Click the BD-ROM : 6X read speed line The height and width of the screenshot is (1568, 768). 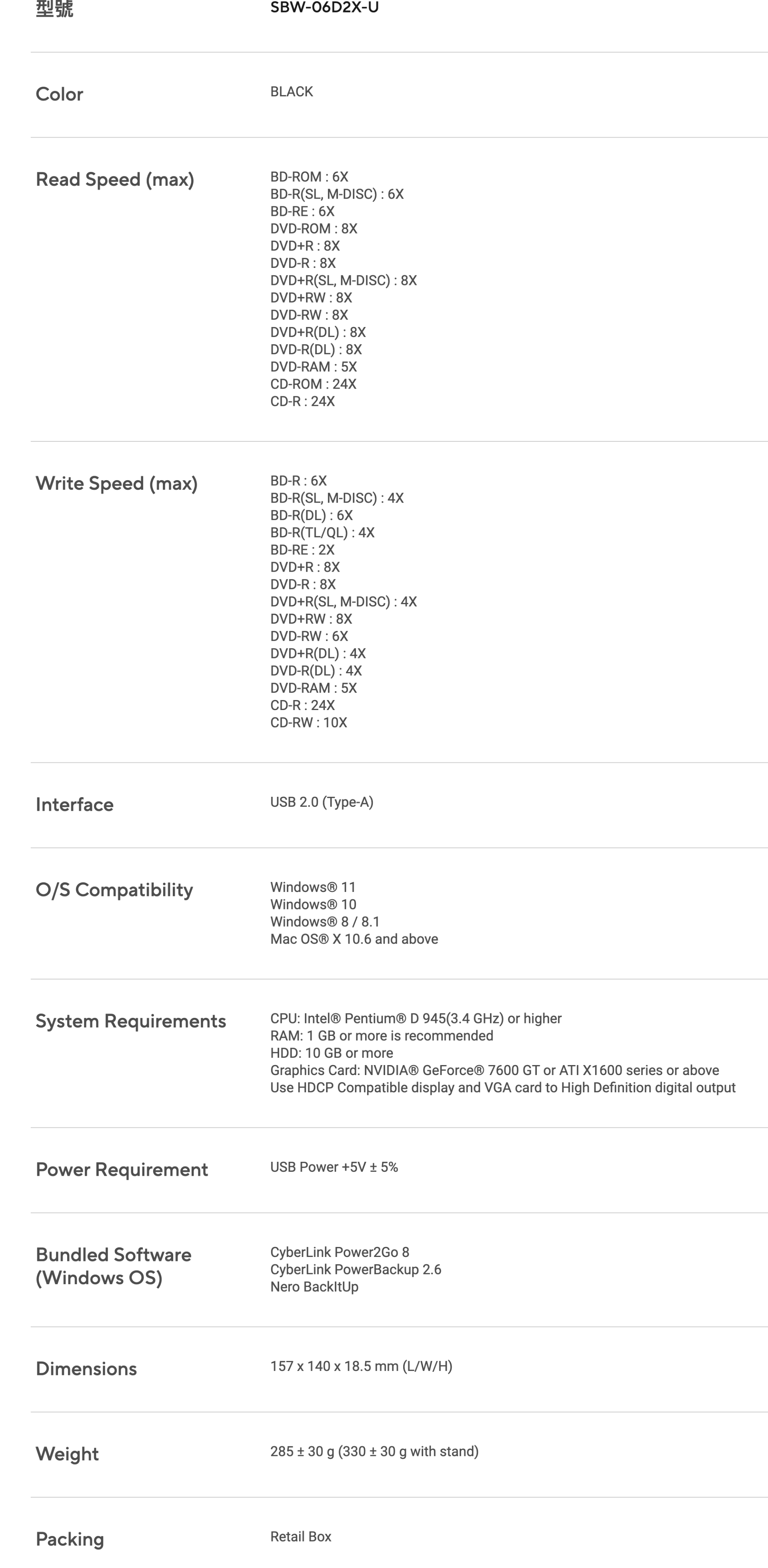point(309,177)
